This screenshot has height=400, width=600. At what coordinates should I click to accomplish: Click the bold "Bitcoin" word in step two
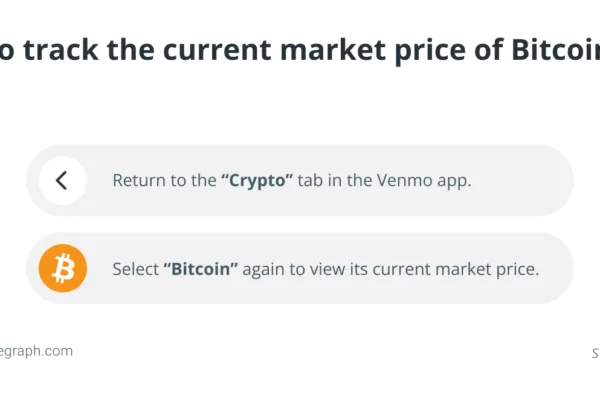197,269
